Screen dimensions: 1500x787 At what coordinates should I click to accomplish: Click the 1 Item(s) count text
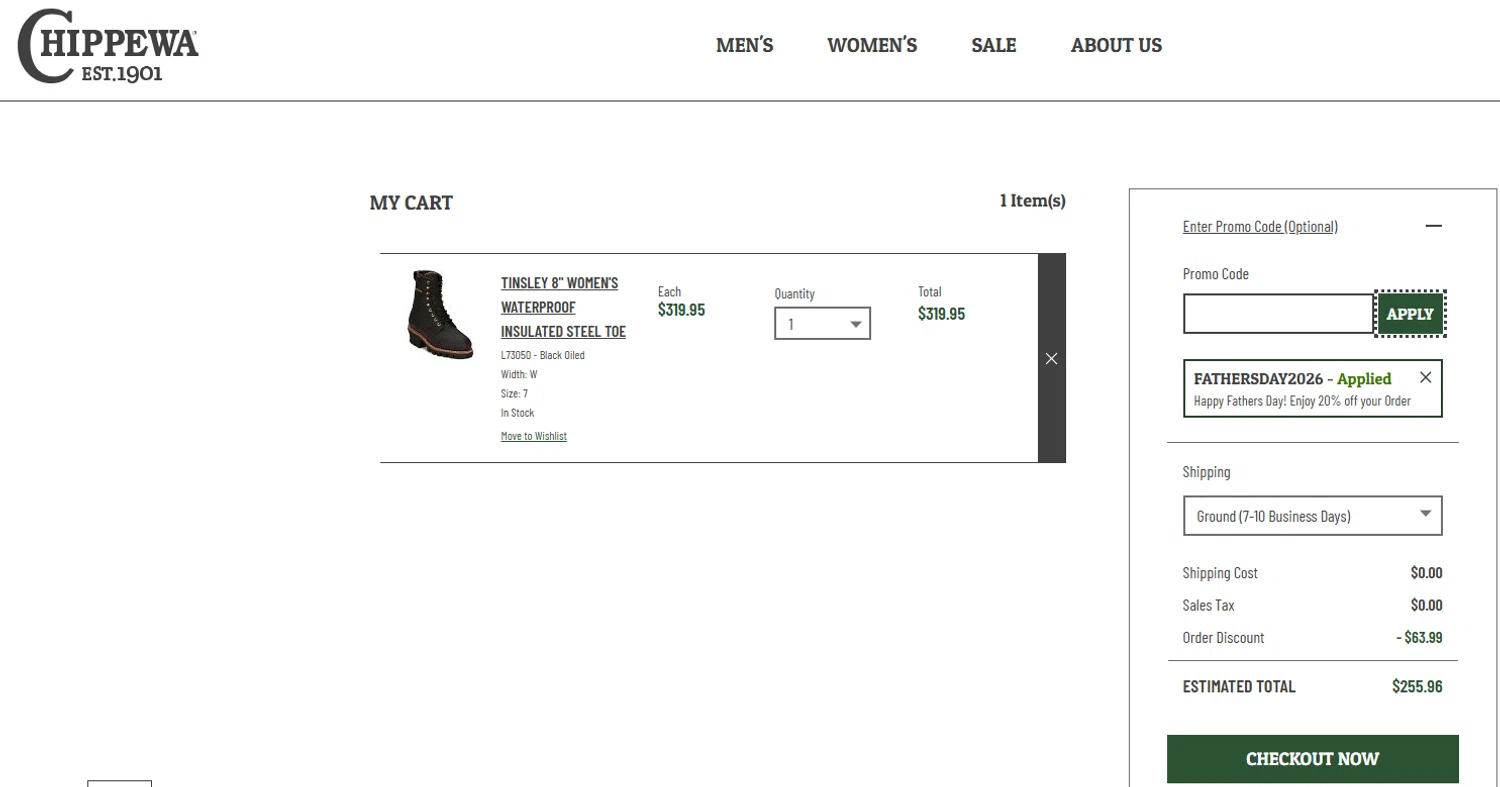click(1032, 201)
